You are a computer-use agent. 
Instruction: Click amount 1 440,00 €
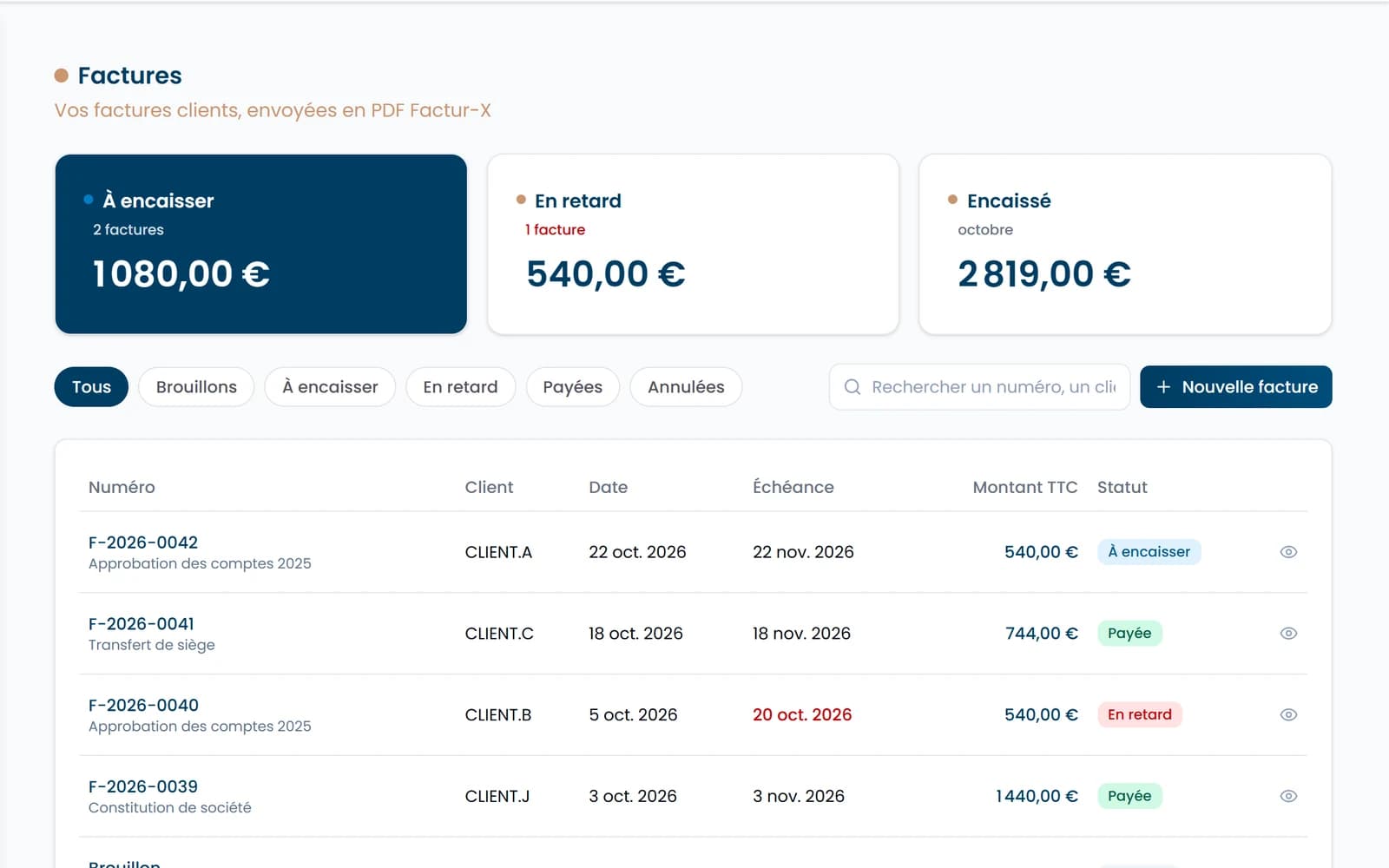[x=1037, y=796]
